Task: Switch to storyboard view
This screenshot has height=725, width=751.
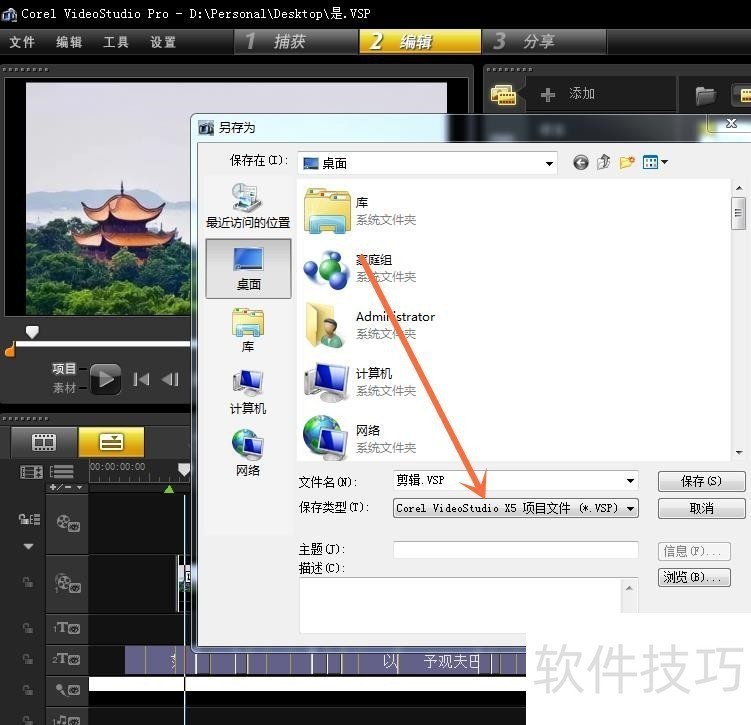Action: 43,441
